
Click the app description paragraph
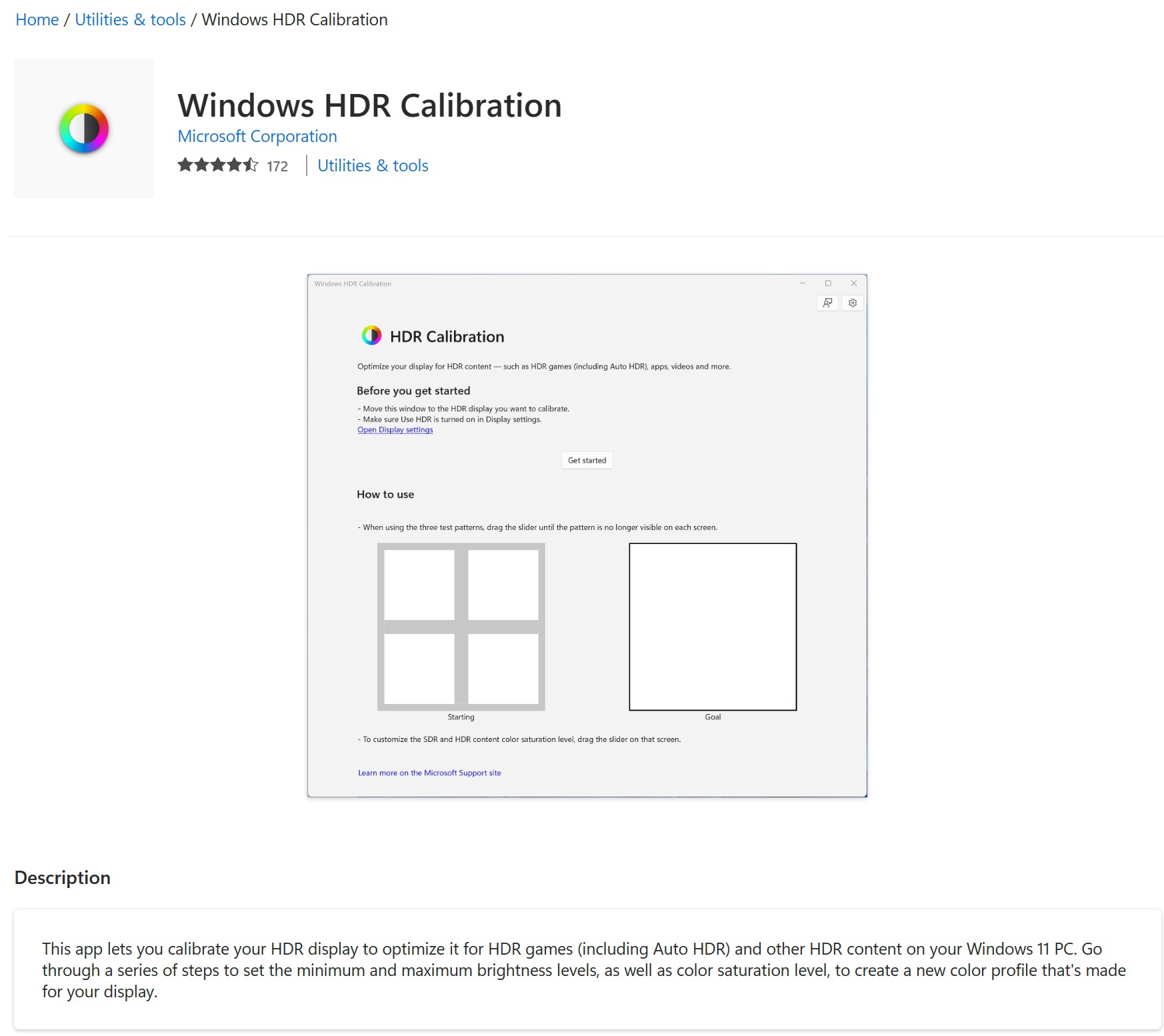pyautogui.click(x=584, y=970)
